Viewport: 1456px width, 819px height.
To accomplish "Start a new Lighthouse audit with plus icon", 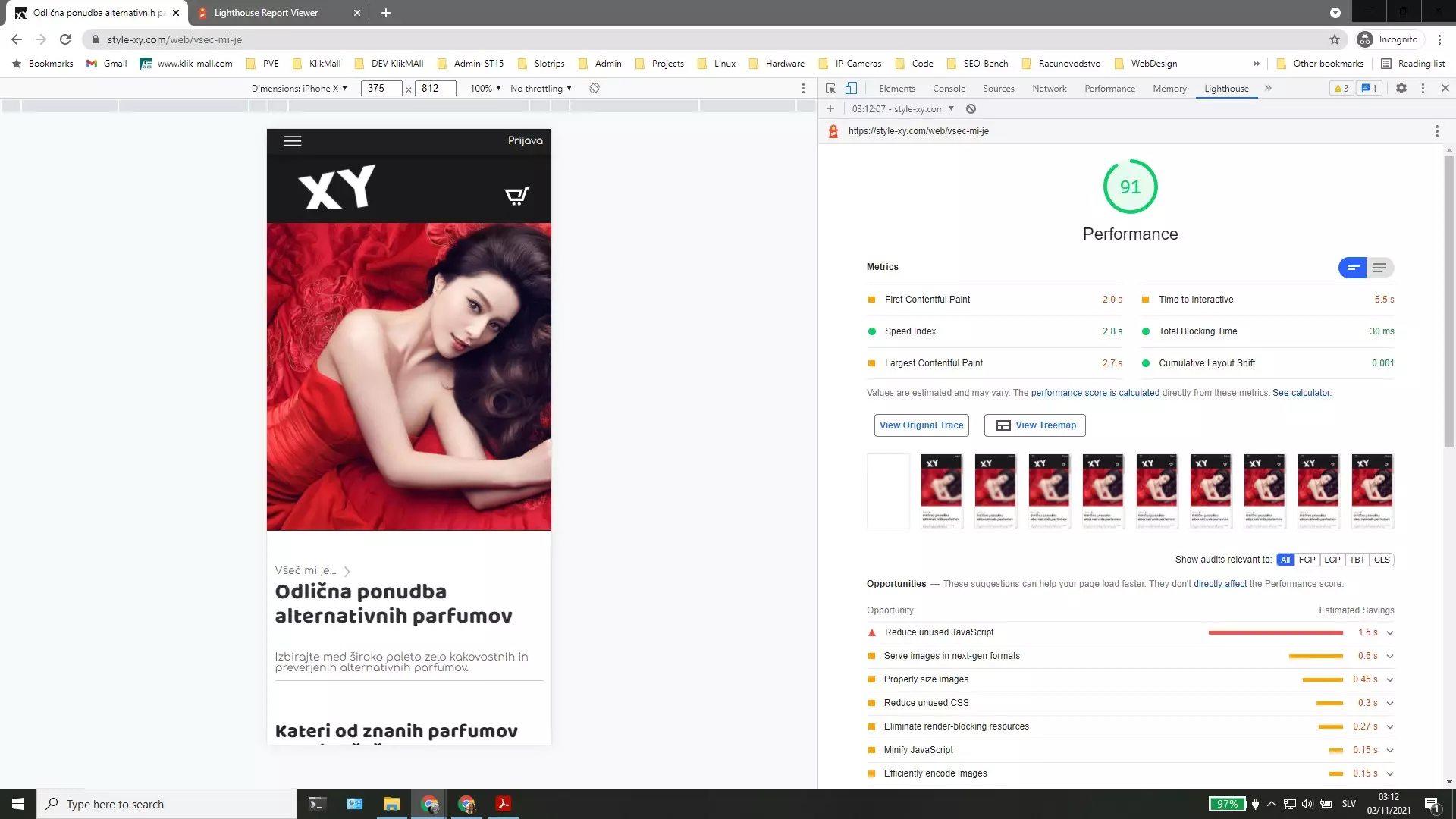I will (x=830, y=108).
